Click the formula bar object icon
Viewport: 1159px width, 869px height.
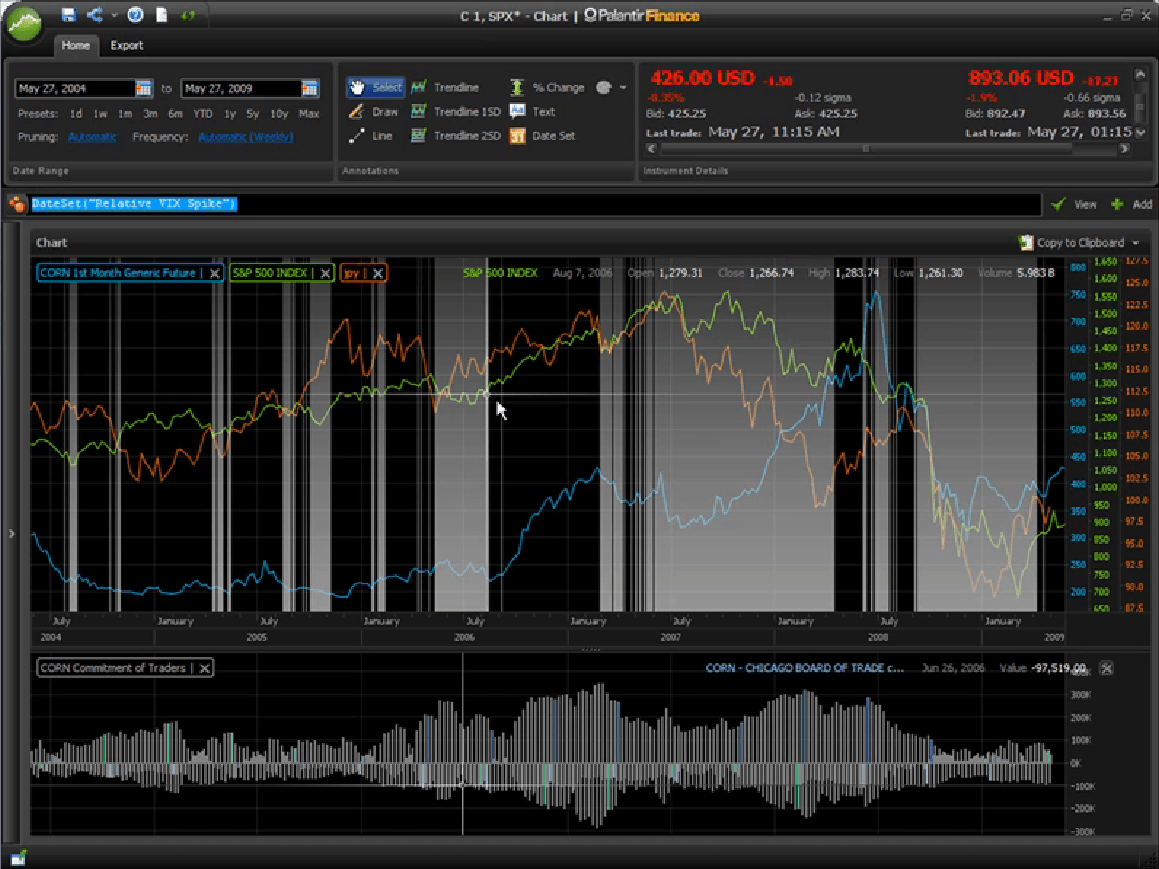click(16, 204)
